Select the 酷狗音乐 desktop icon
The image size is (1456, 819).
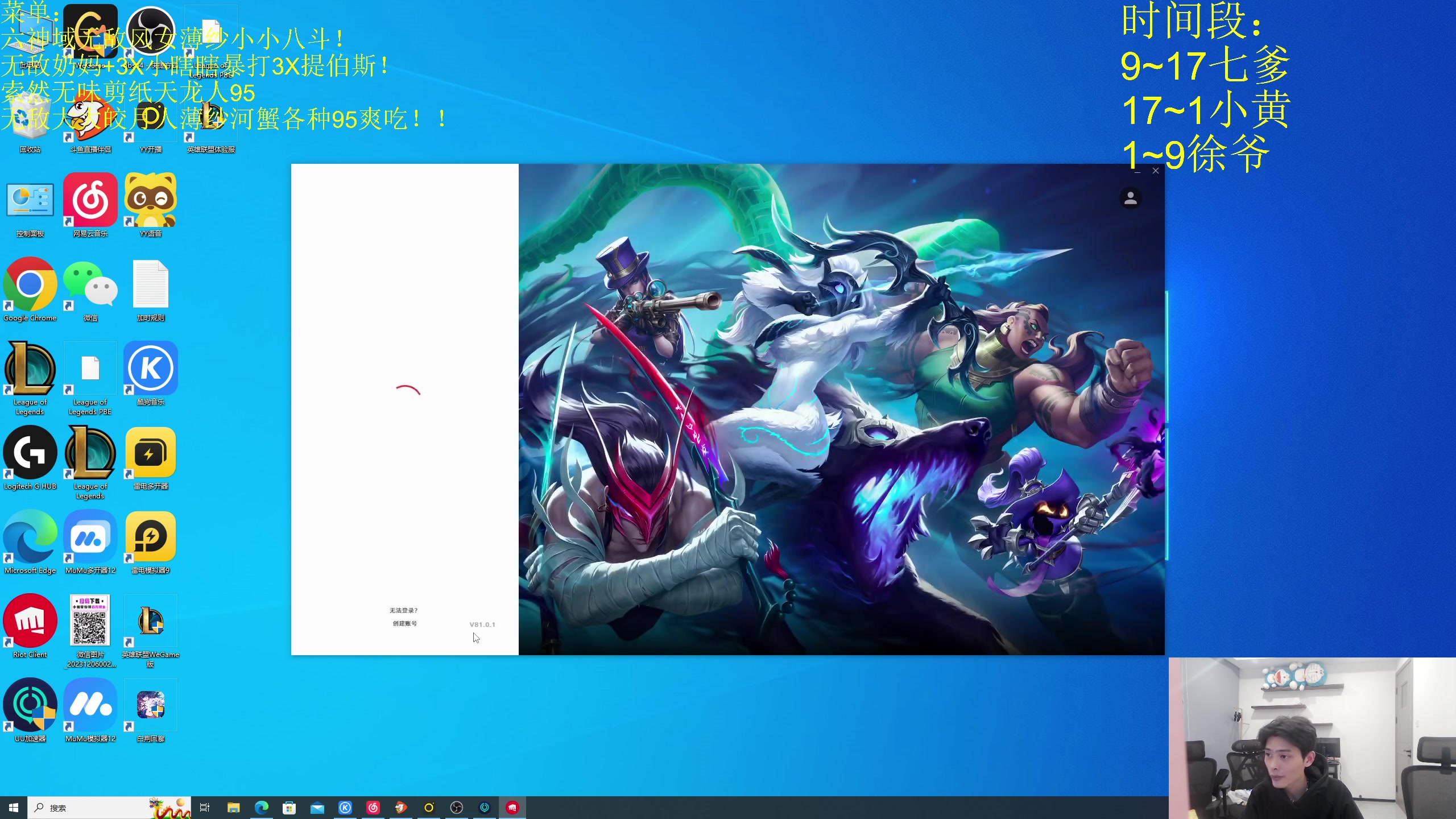pos(151,374)
